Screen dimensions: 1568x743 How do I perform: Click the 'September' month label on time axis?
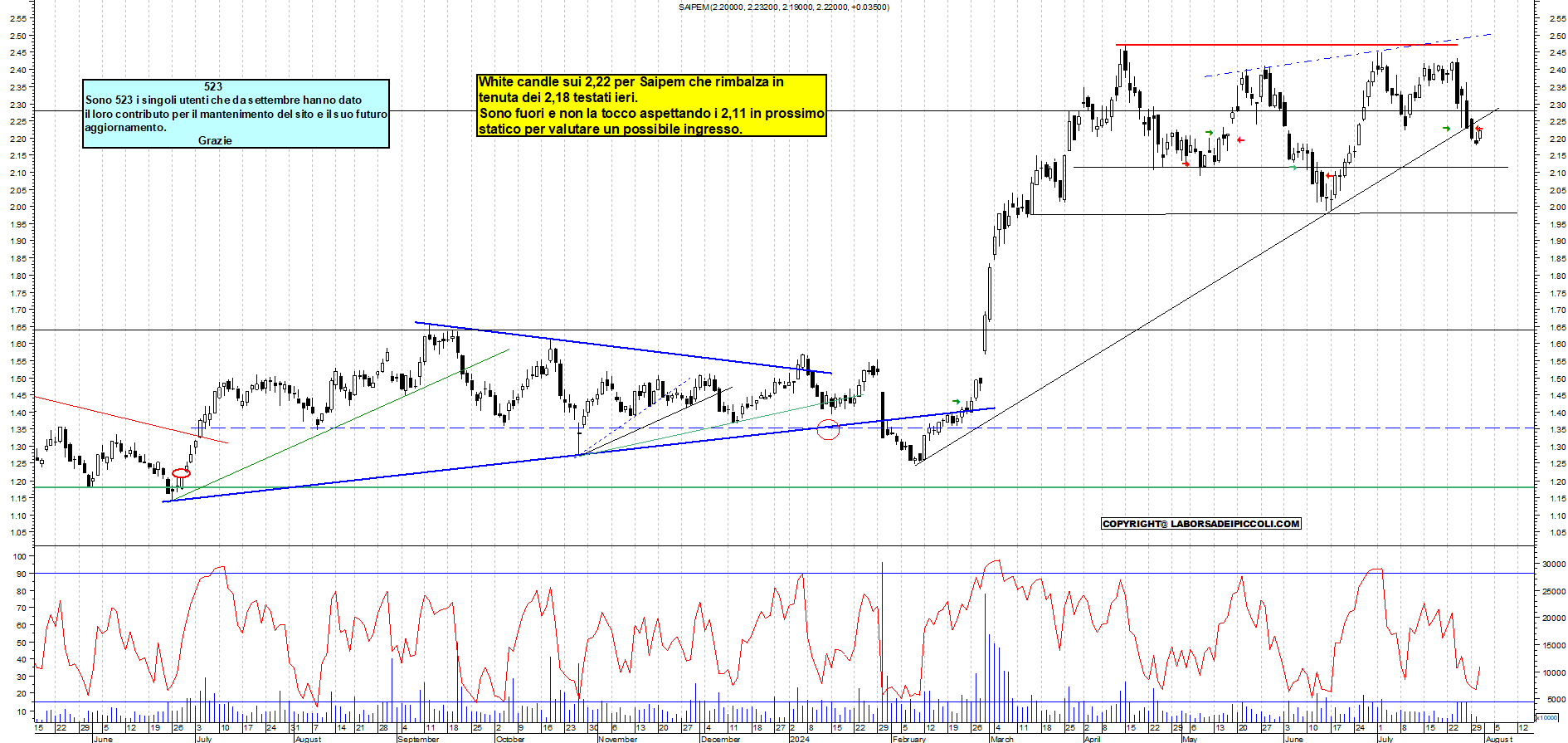[418, 739]
